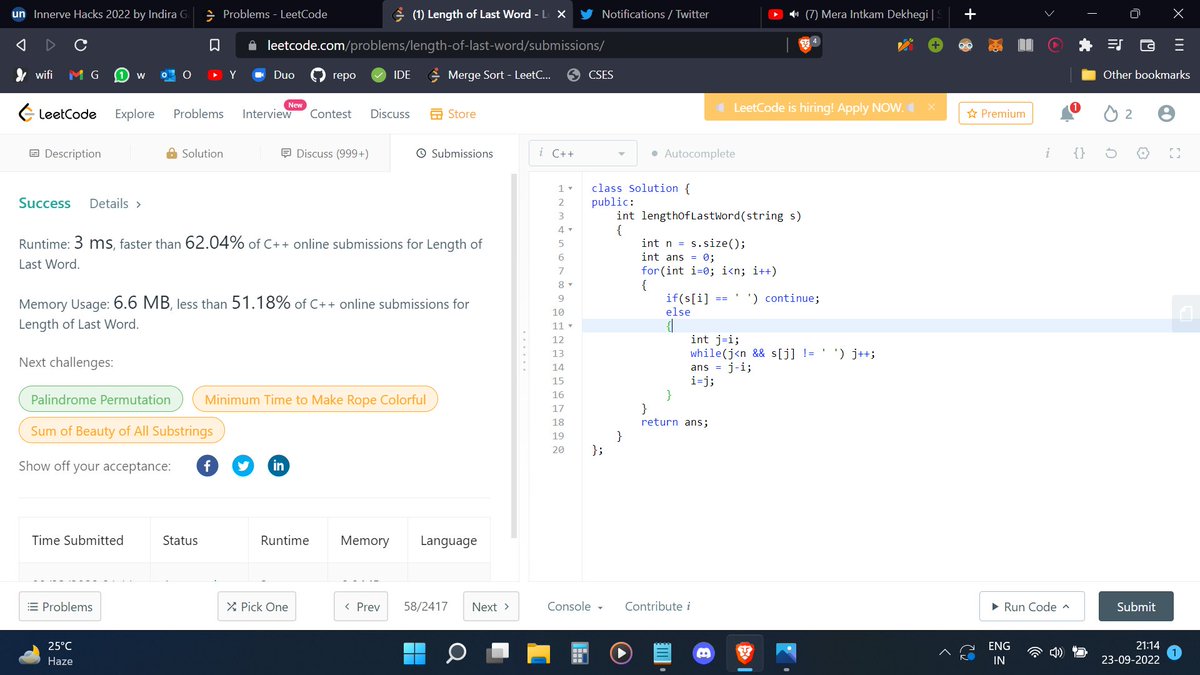Collapse code fold arrow at line 8
The height and width of the screenshot is (675, 1200).
click(x=570, y=285)
